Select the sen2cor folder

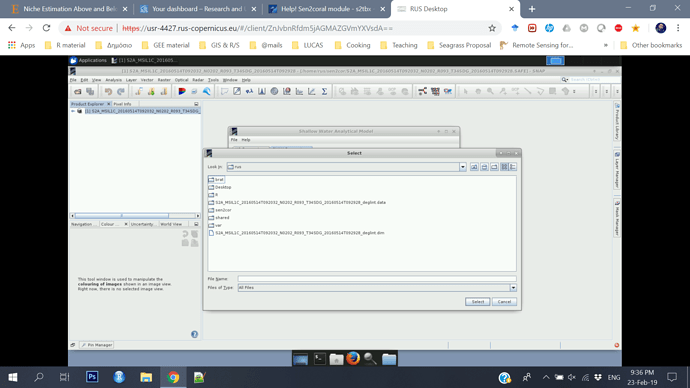(x=220, y=210)
